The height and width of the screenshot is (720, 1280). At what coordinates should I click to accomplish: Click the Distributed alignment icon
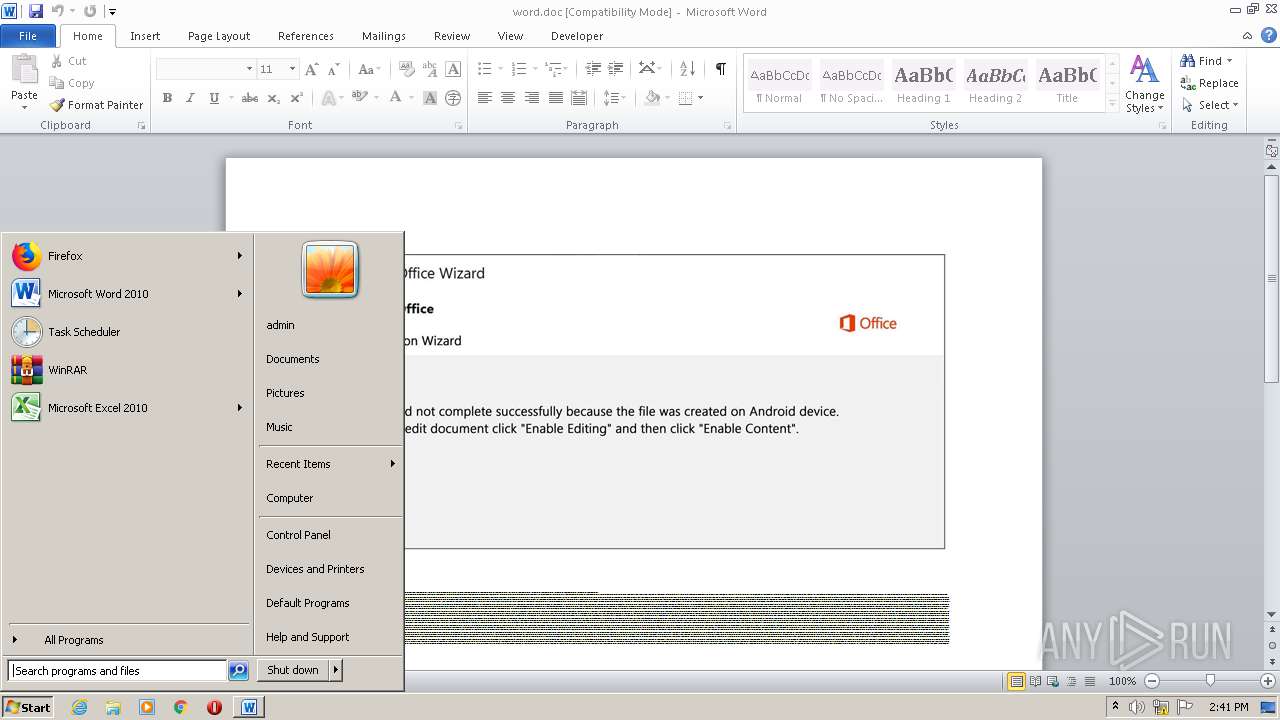coord(578,98)
